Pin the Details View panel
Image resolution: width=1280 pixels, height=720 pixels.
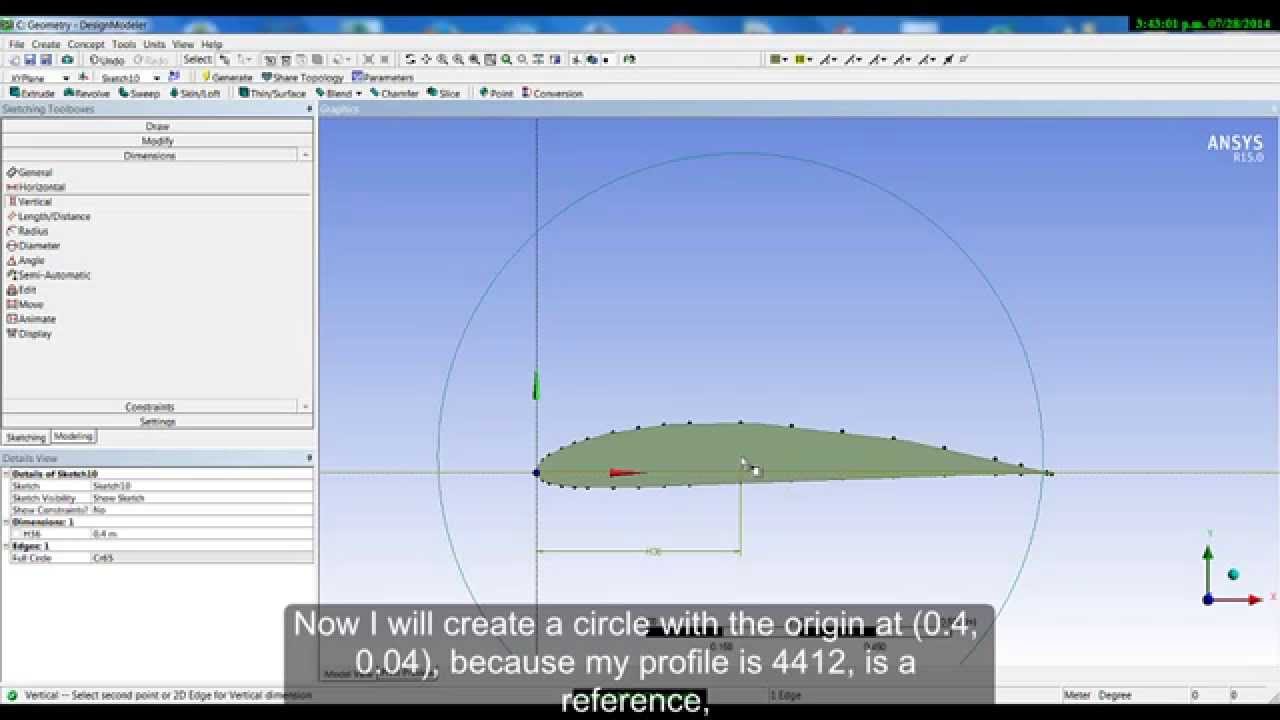click(309, 458)
